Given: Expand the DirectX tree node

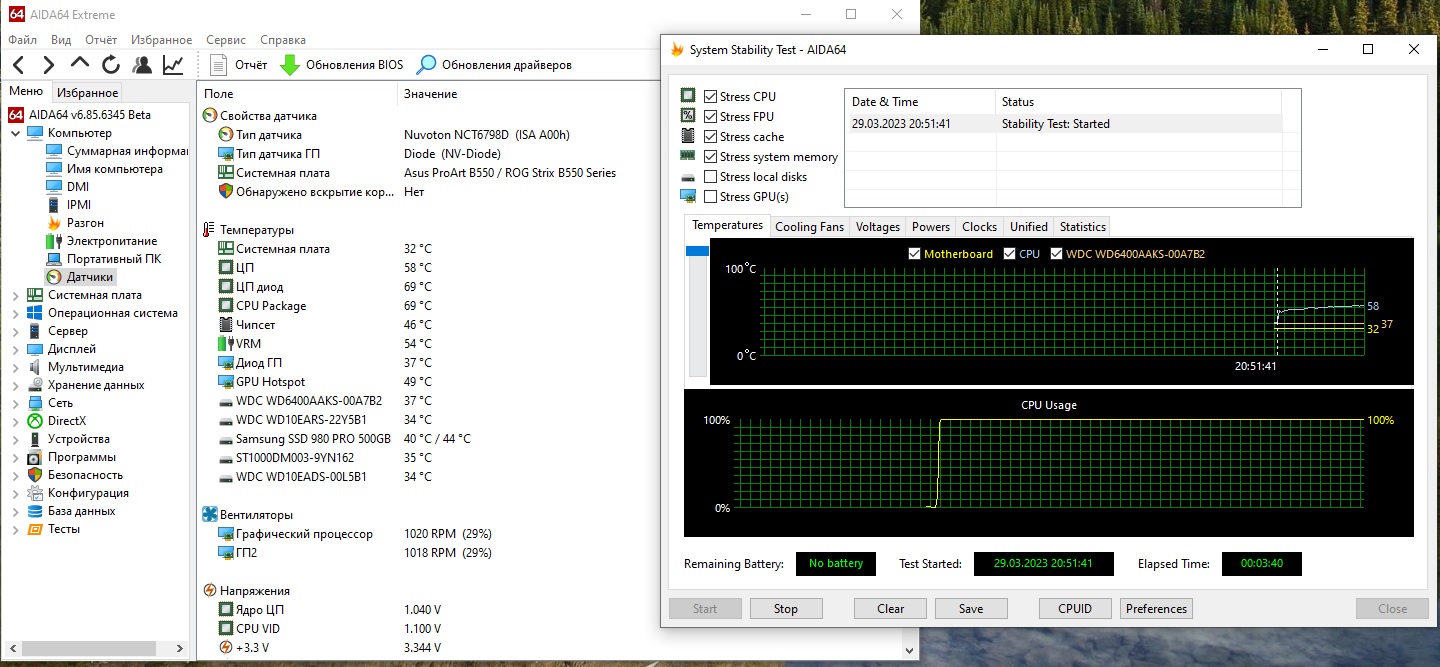Looking at the screenshot, I should pos(15,421).
